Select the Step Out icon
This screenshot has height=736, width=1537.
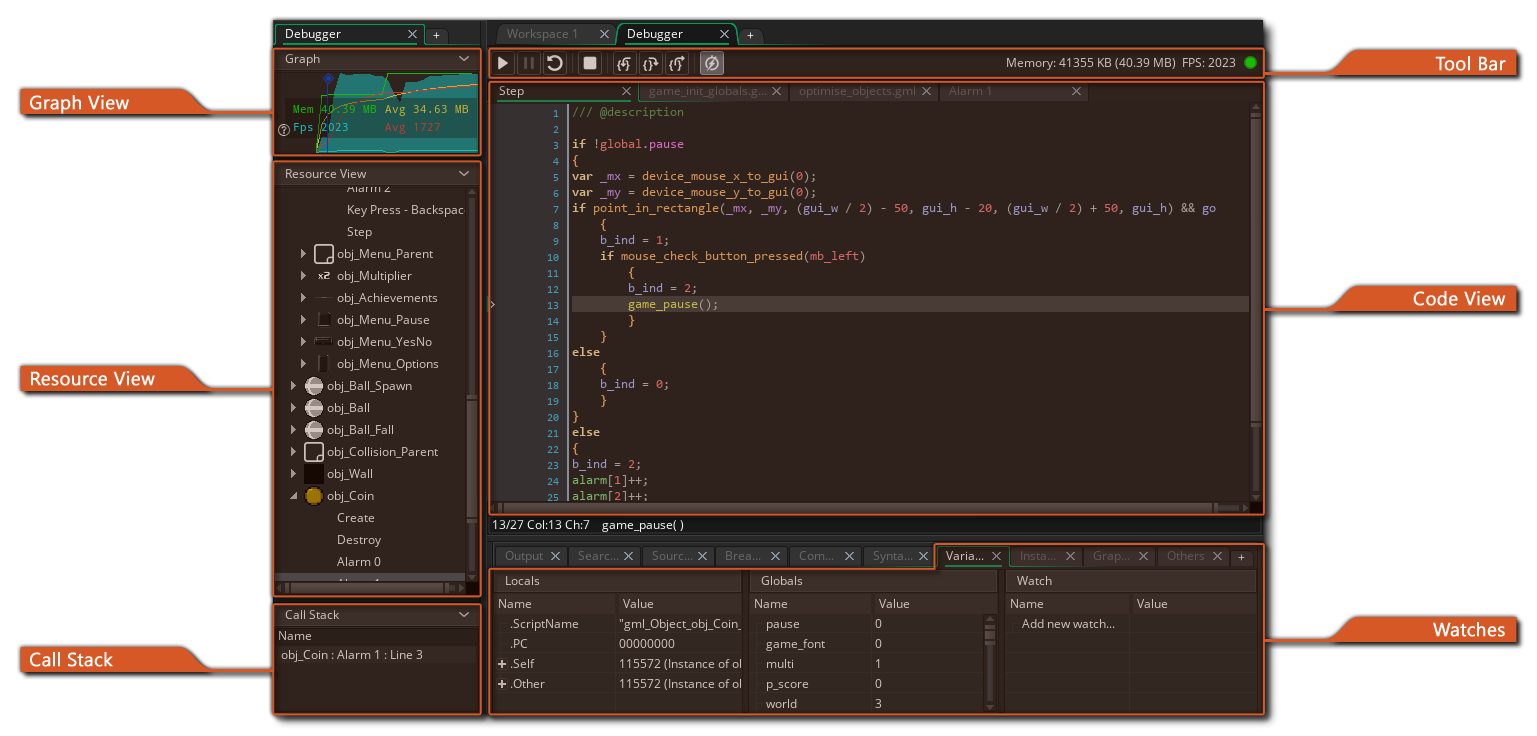[x=678, y=62]
